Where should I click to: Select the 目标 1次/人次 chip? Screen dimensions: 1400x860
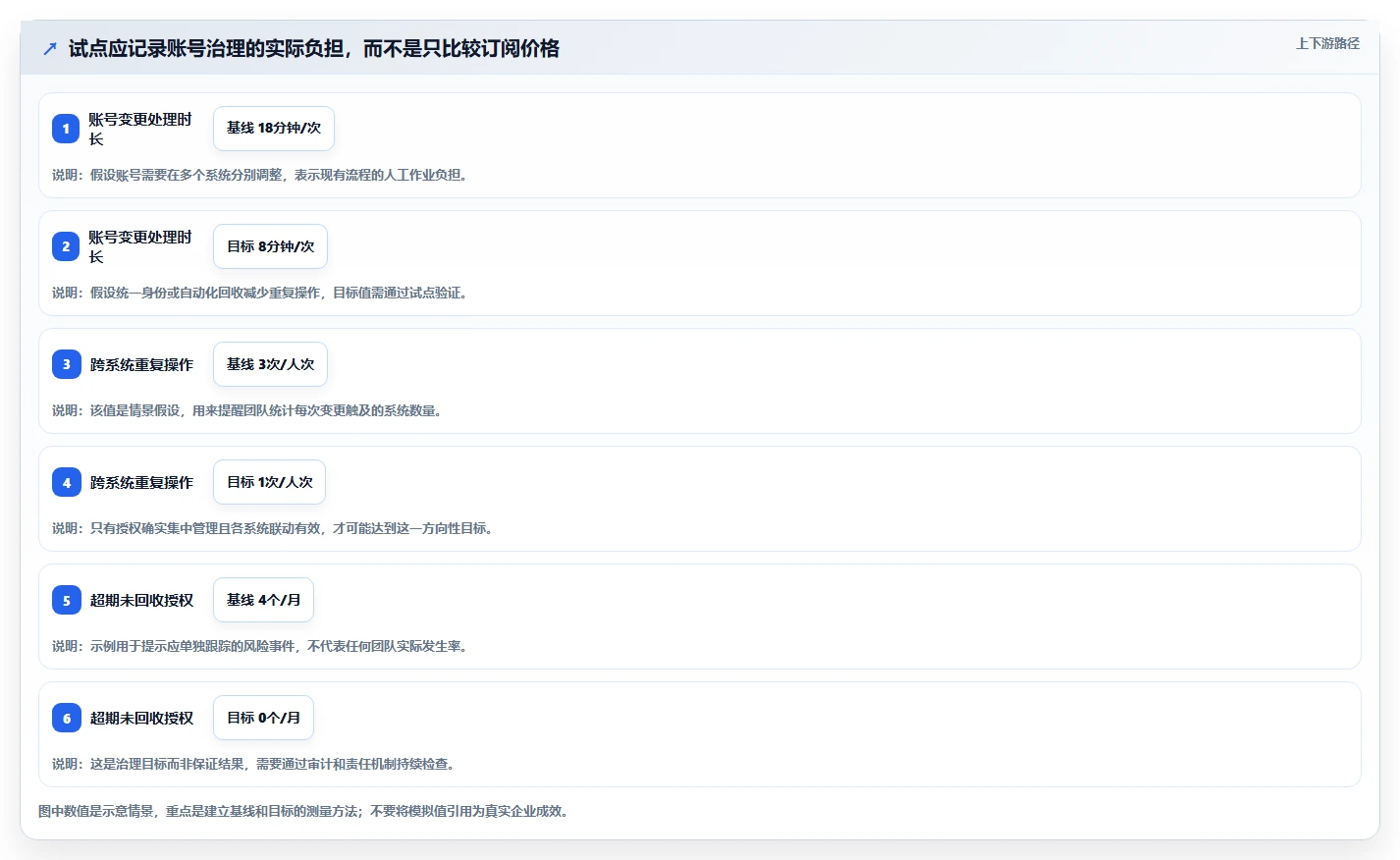[269, 482]
